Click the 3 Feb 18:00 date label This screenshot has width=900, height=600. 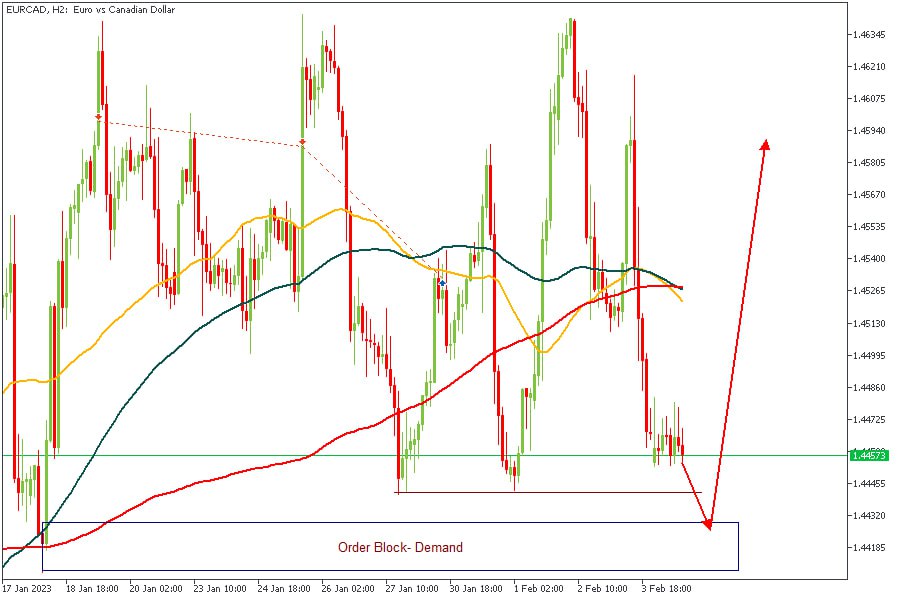coord(665,589)
